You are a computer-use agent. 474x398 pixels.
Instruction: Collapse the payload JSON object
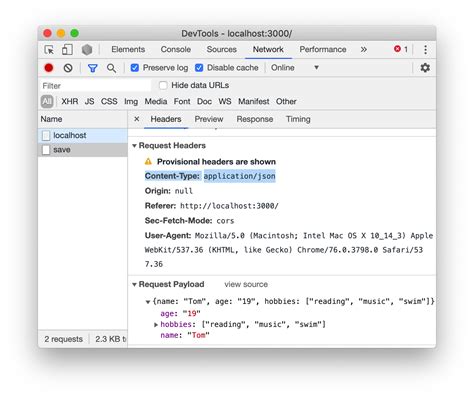point(148,302)
